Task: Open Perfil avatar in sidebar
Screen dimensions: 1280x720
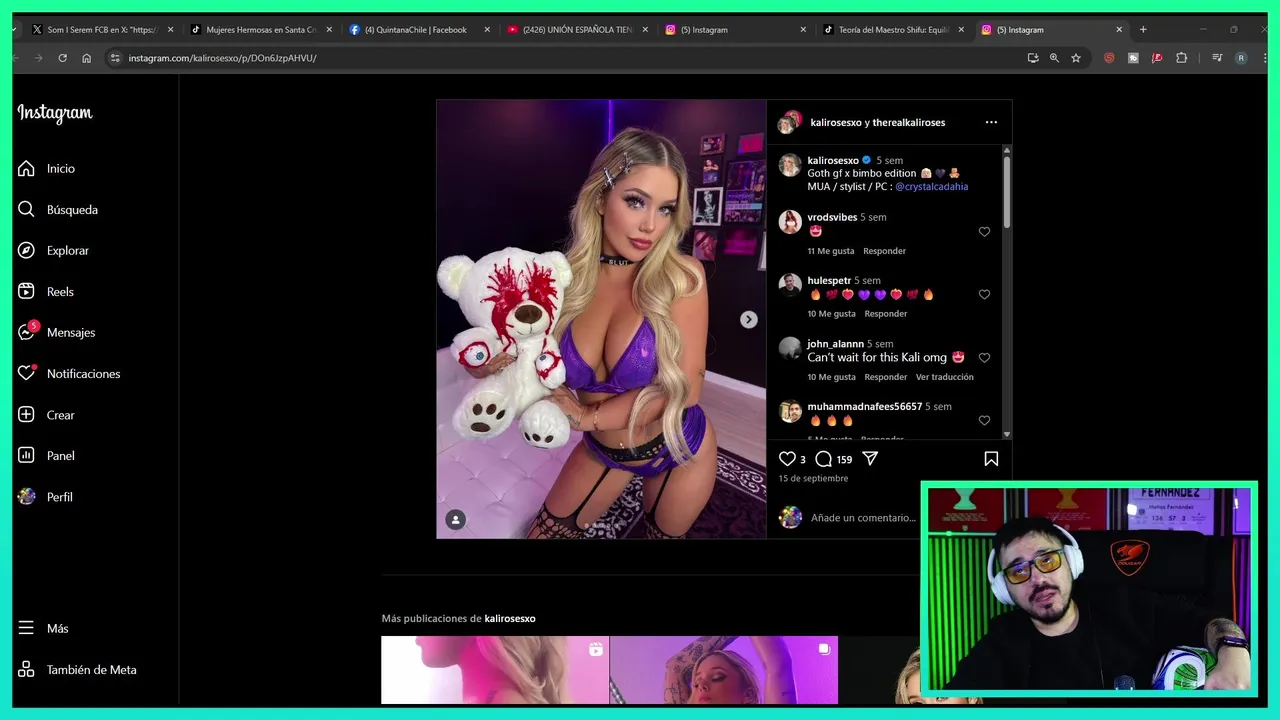Action: pos(26,496)
